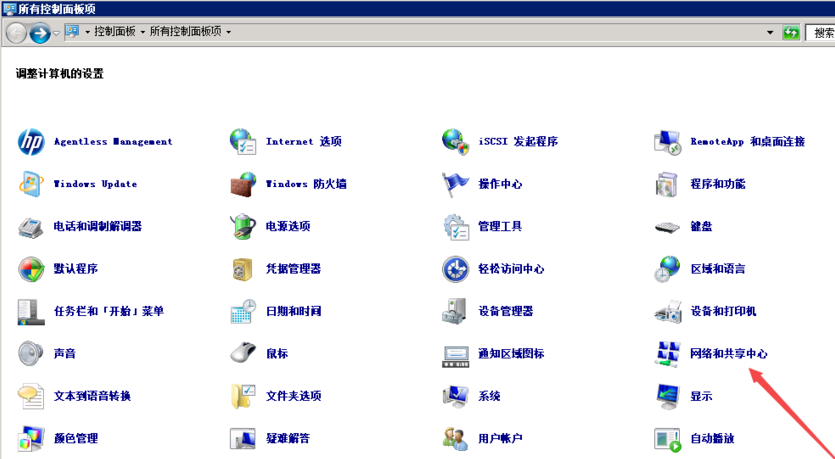Go forward with the blue forward arrow

(40, 34)
